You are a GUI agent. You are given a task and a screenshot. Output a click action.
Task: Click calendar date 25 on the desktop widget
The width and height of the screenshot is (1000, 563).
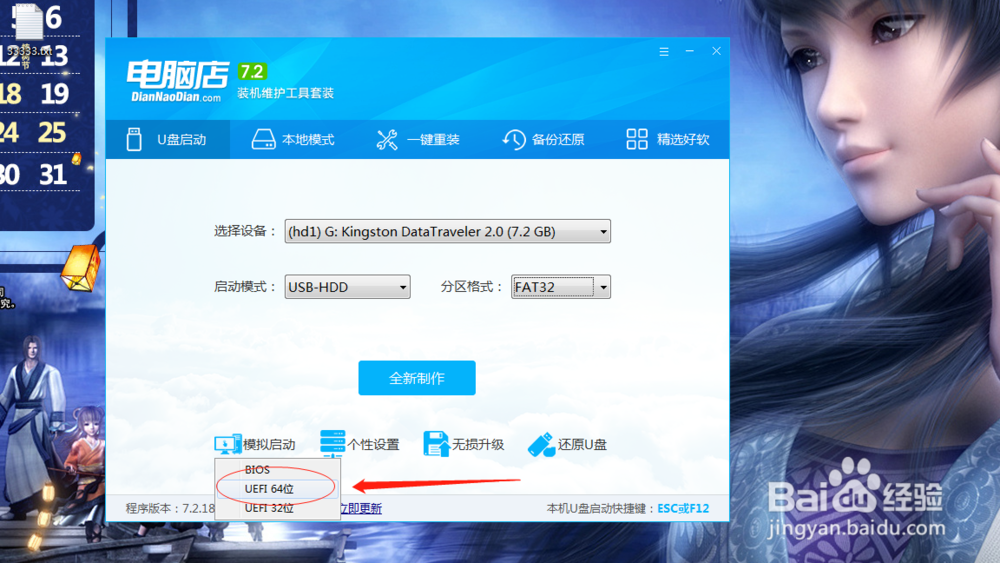pyautogui.click(x=52, y=133)
